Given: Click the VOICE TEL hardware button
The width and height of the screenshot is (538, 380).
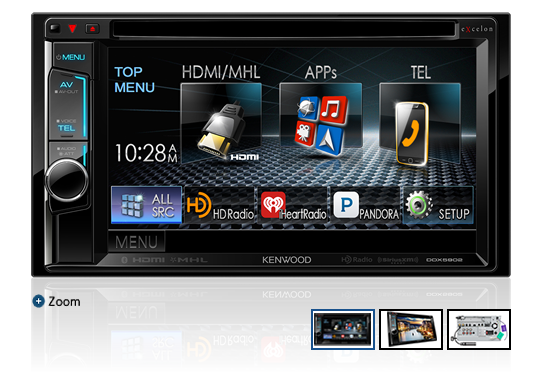Looking at the screenshot, I should (67, 125).
